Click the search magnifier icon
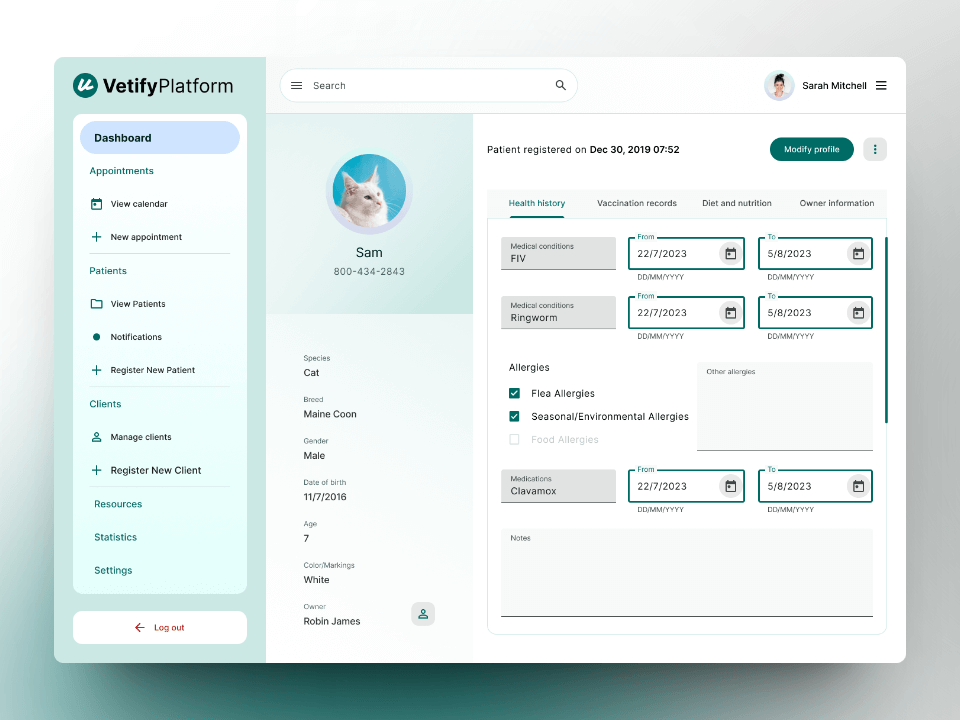 pyautogui.click(x=560, y=85)
